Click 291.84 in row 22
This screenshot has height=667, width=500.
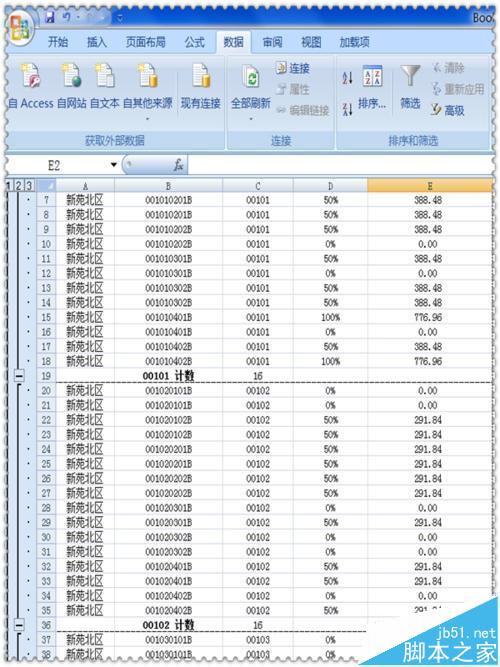click(x=428, y=420)
